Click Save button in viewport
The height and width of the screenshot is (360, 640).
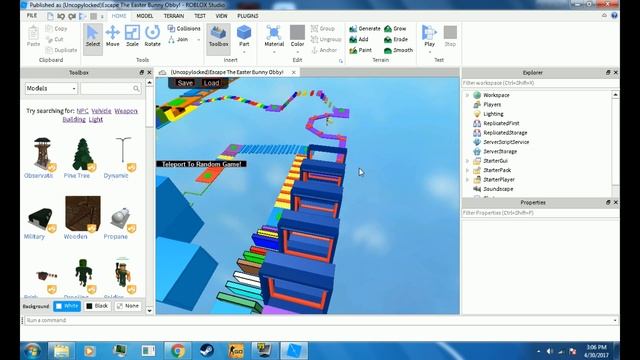click(185, 83)
